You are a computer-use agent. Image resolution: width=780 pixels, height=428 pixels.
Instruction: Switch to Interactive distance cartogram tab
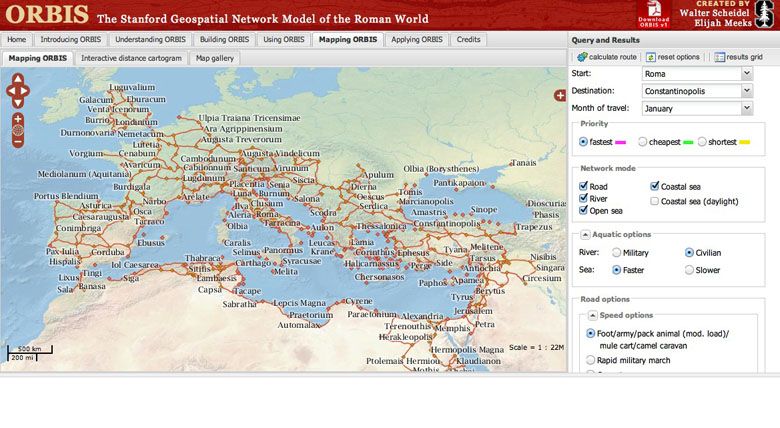pos(131,58)
